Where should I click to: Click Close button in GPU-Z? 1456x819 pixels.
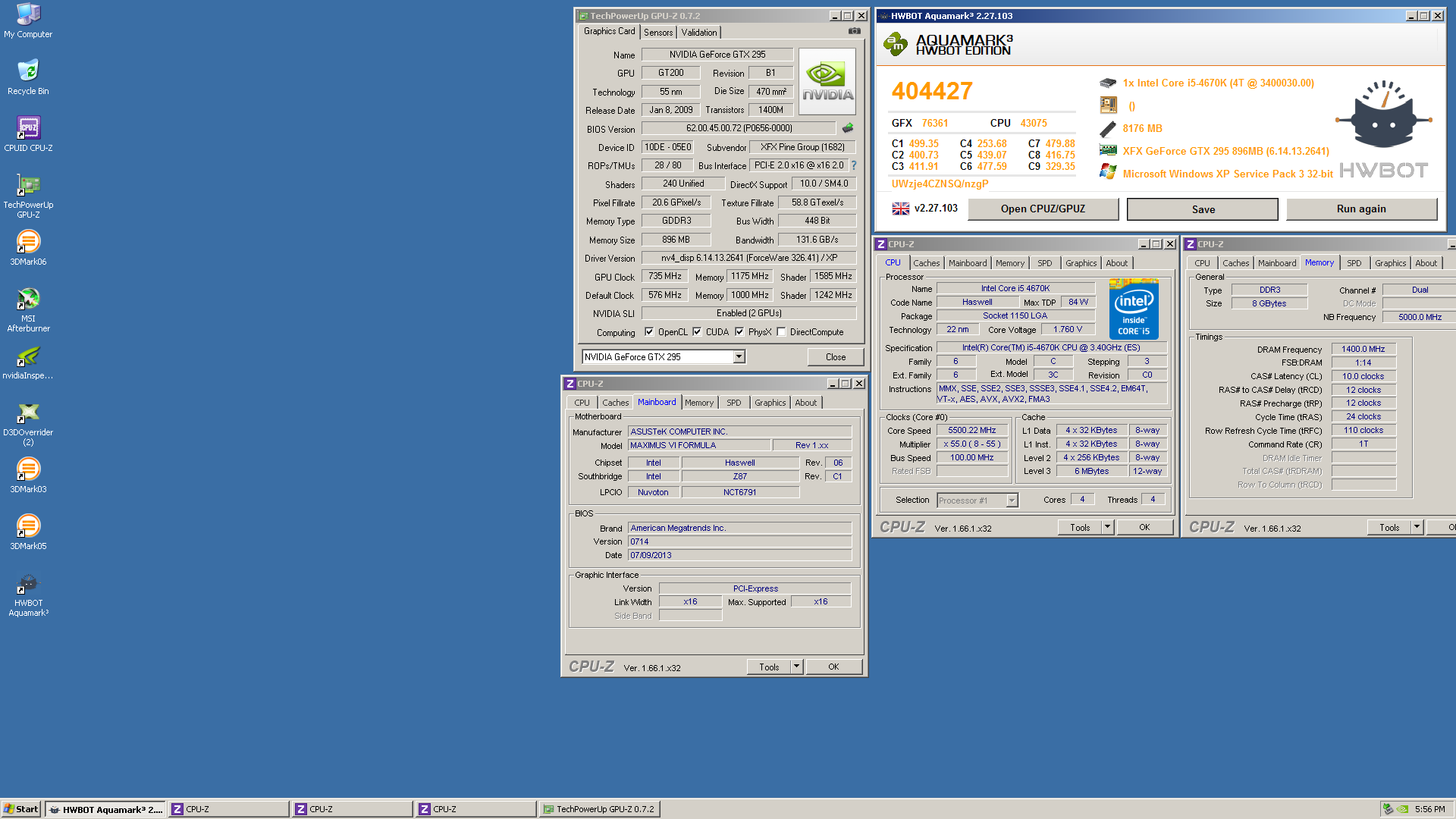coord(836,357)
